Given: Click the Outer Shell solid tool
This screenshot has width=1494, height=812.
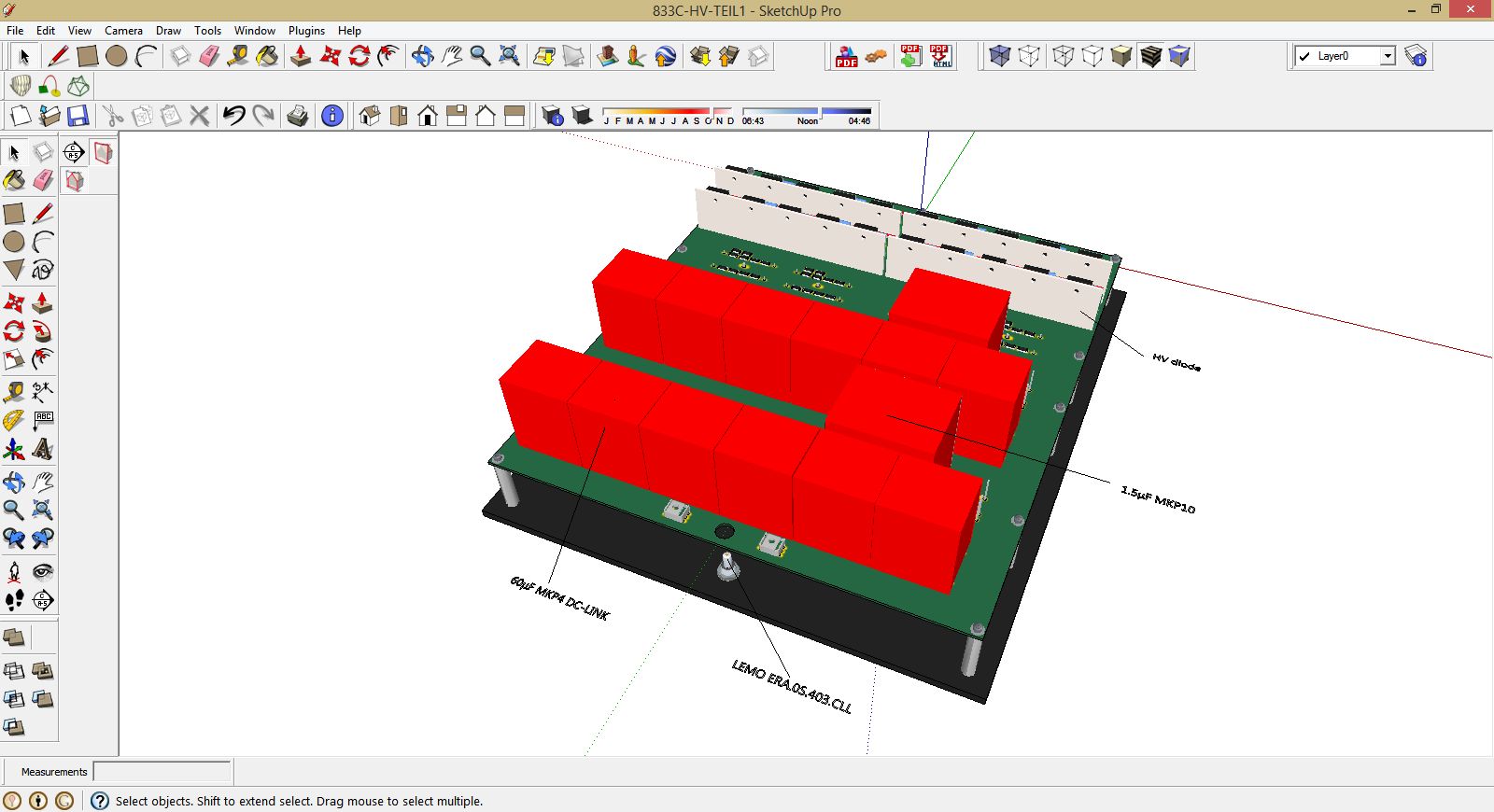Looking at the screenshot, I should pos(14,637).
